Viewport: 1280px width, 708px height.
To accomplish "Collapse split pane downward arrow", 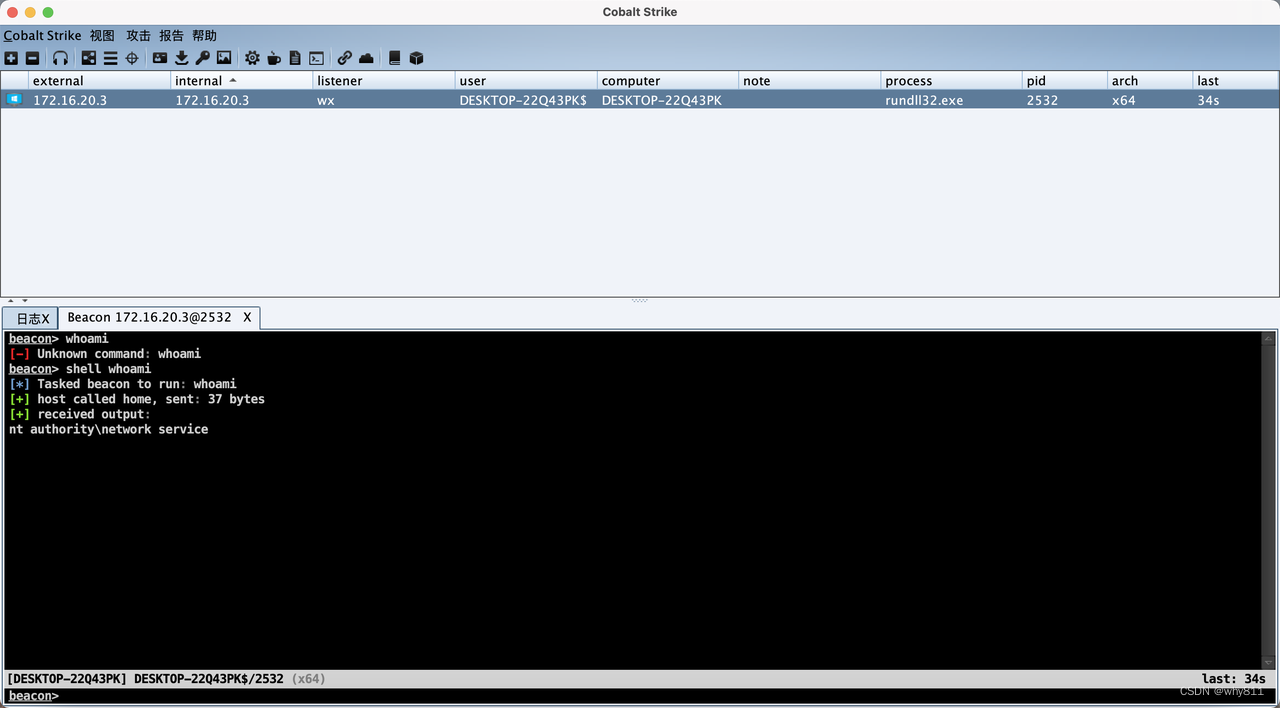I will (x=25, y=300).
